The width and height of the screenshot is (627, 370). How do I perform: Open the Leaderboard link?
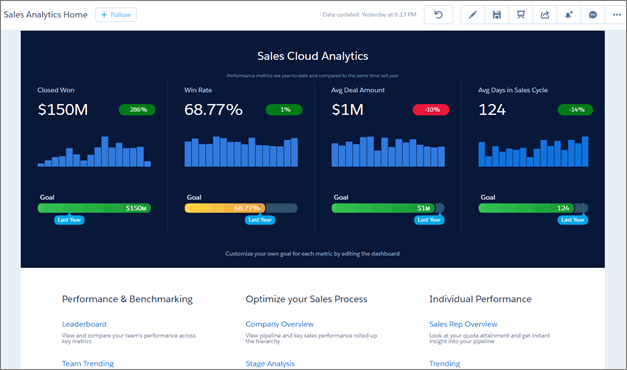[x=84, y=324]
